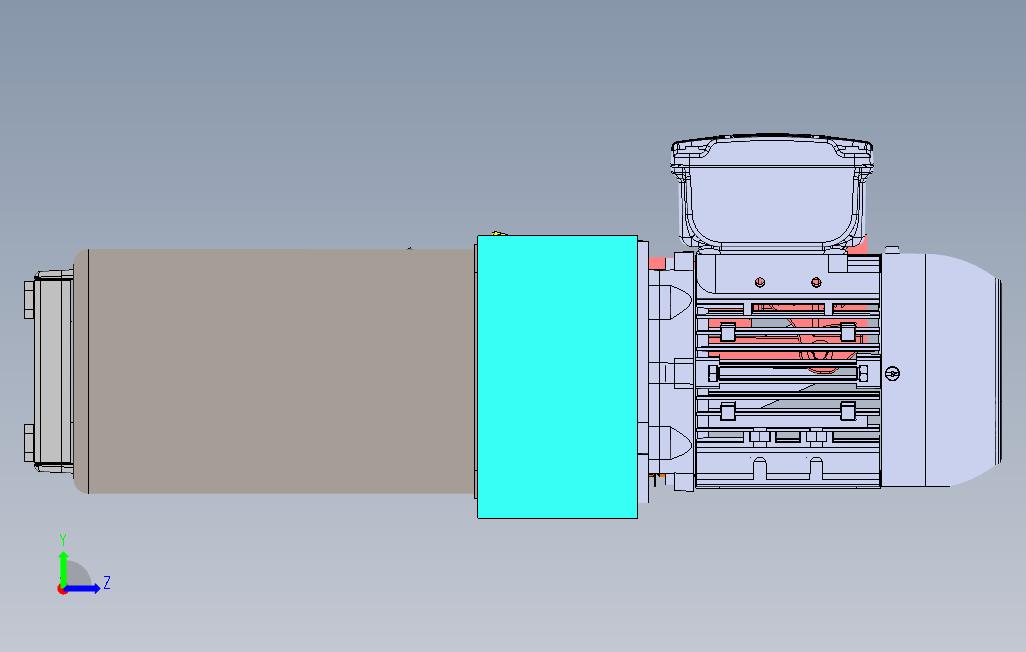Screen dimensions: 1026x652
Task: Select the horizontal tie rod on motor fins
Action: coord(788,374)
